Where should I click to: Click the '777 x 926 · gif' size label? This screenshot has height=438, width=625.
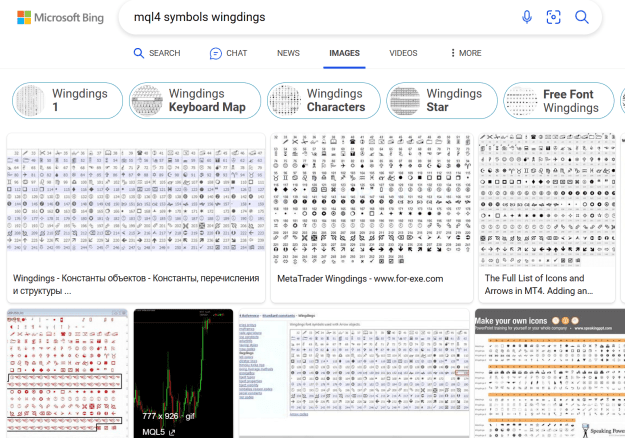click(x=168, y=416)
